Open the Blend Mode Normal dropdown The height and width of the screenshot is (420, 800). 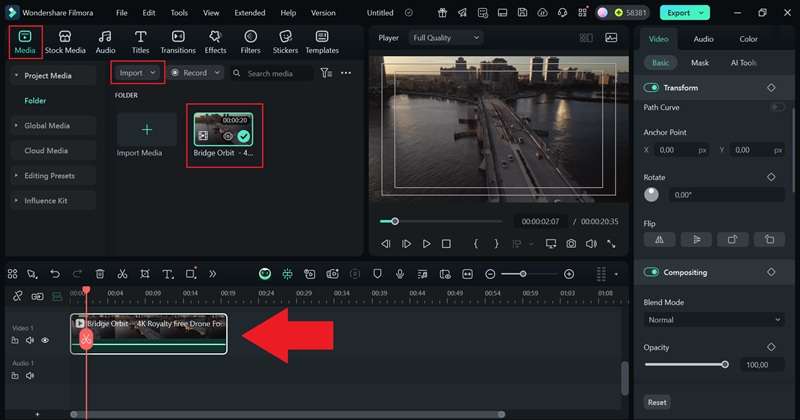coord(714,320)
